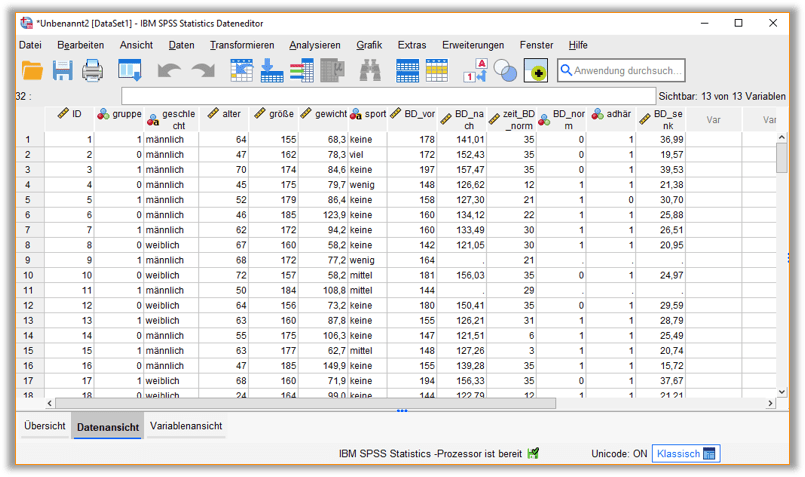Select the gewicht column header
805x477 pixels.
[323, 120]
